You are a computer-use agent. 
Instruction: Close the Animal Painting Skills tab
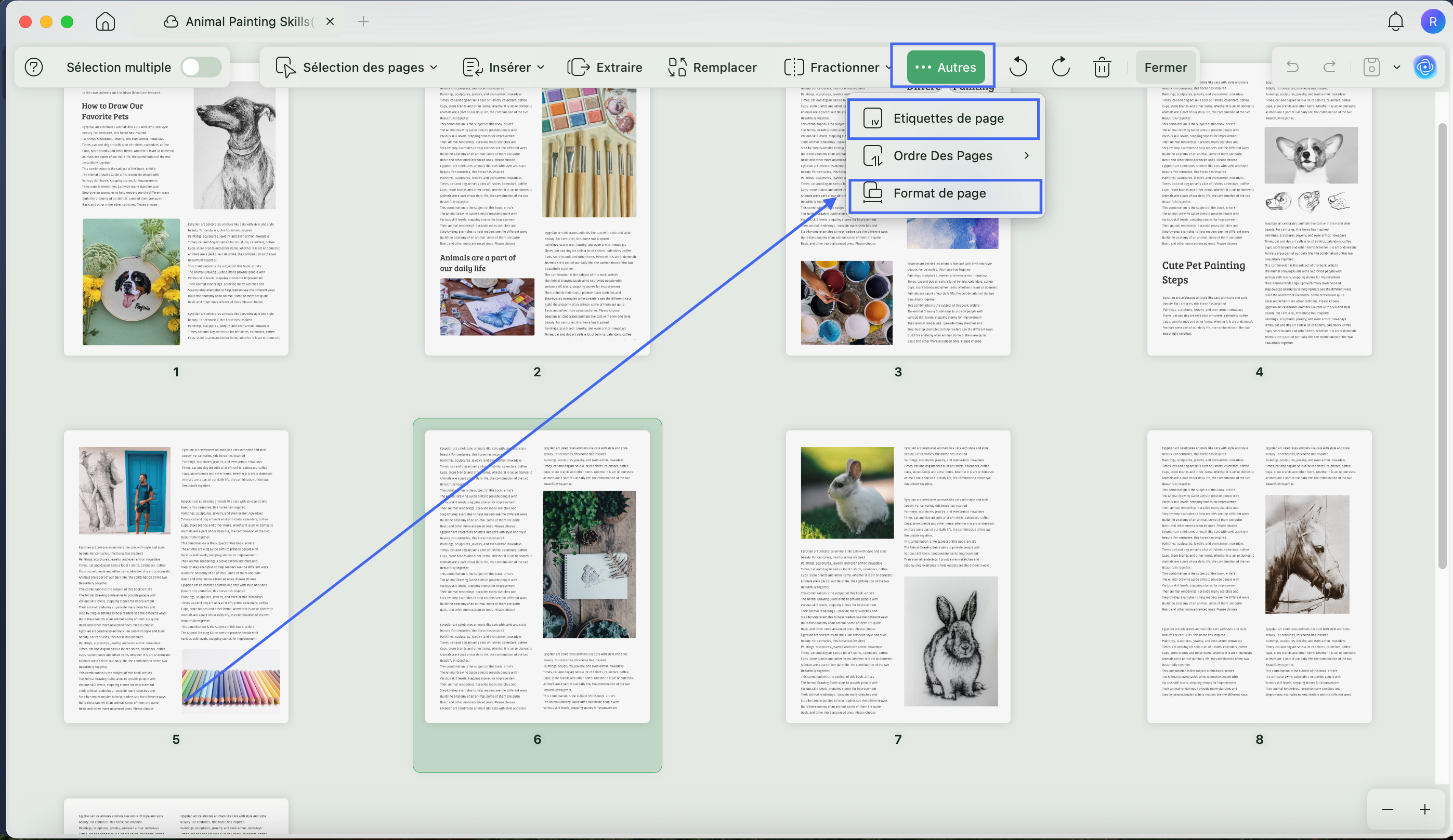point(330,22)
